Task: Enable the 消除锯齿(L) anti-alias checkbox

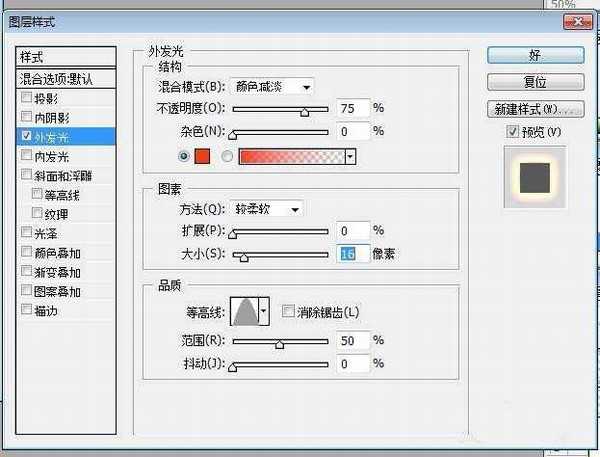Action: (x=288, y=311)
